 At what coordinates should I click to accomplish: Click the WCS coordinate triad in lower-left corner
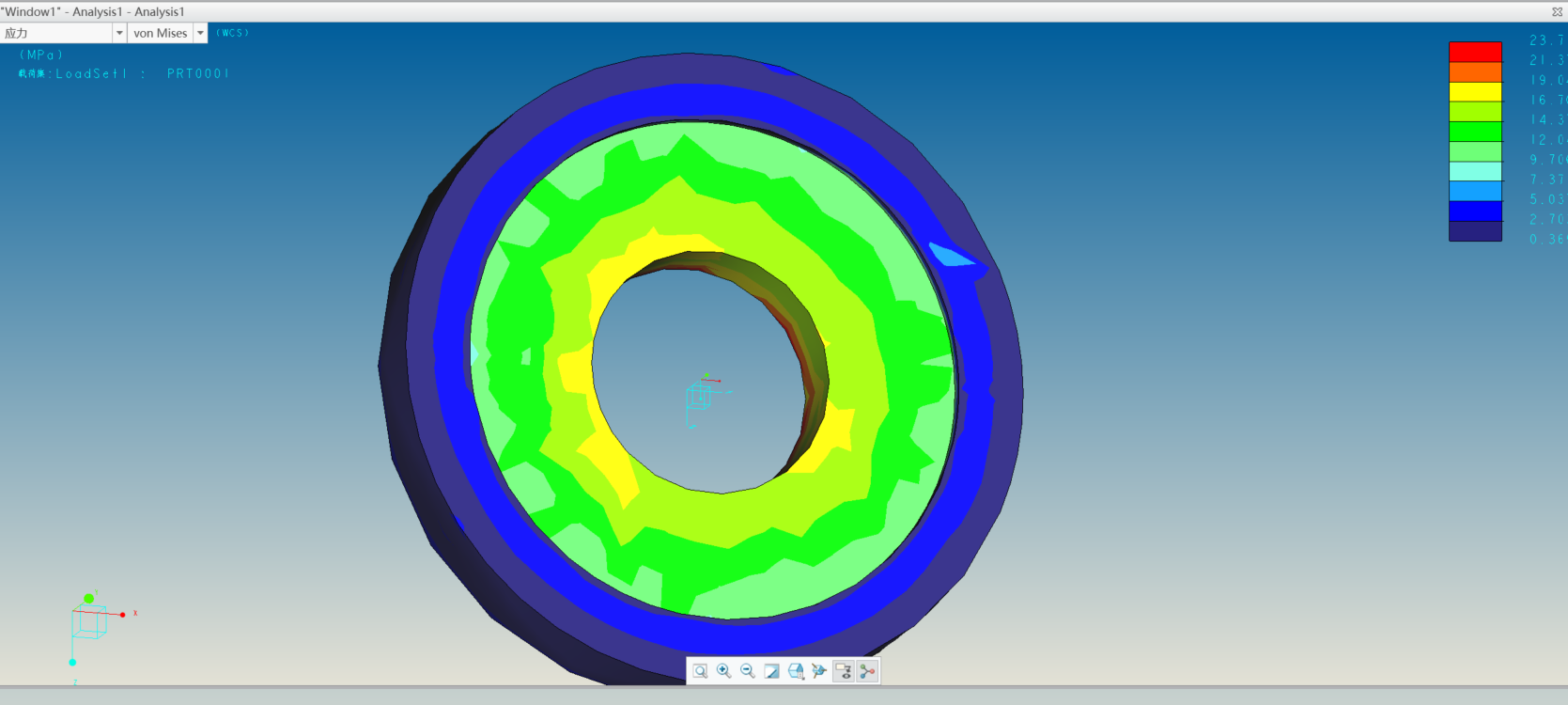click(x=91, y=621)
